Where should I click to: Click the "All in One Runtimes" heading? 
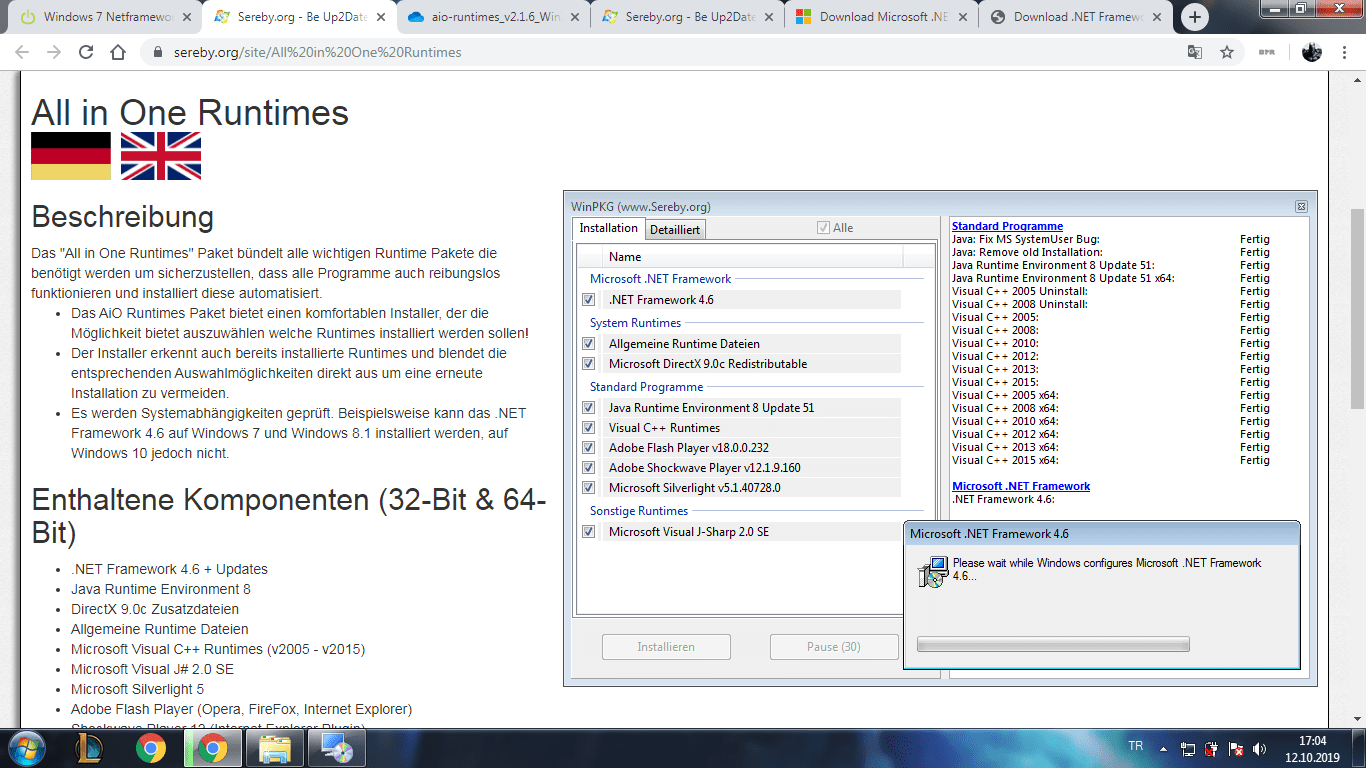(x=190, y=112)
